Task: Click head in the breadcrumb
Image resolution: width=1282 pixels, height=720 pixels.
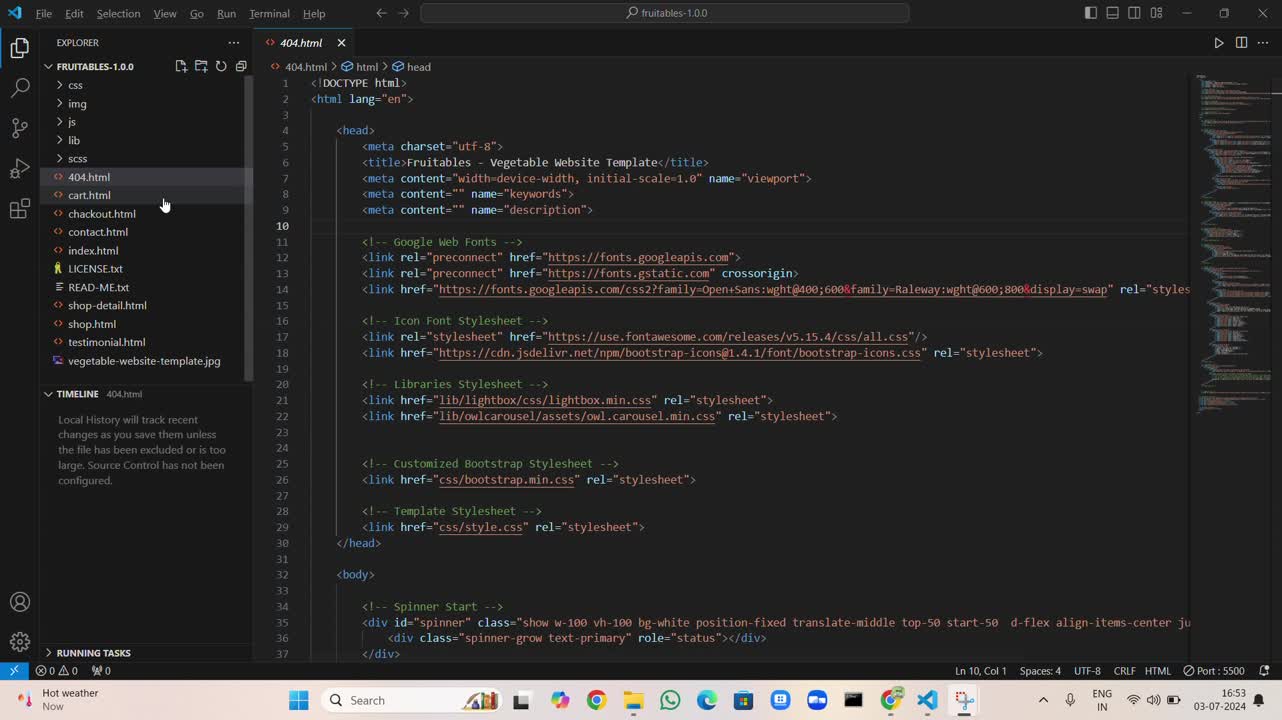Action: tap(411, 67)
